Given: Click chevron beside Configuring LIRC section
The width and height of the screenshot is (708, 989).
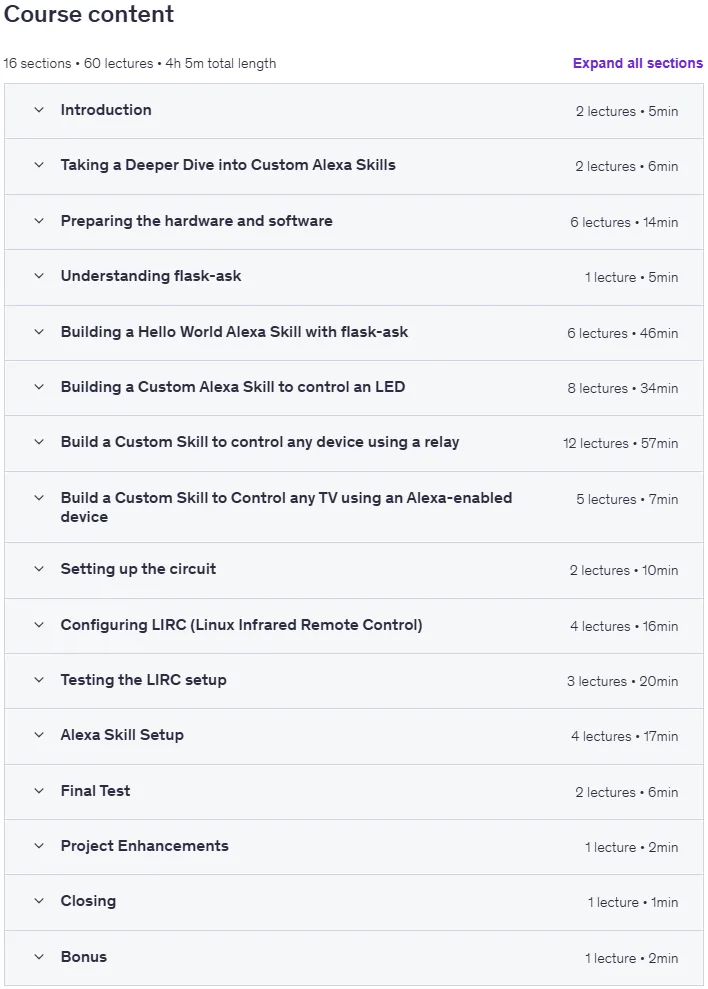Looking at the screenshot, I should (39, 625).
